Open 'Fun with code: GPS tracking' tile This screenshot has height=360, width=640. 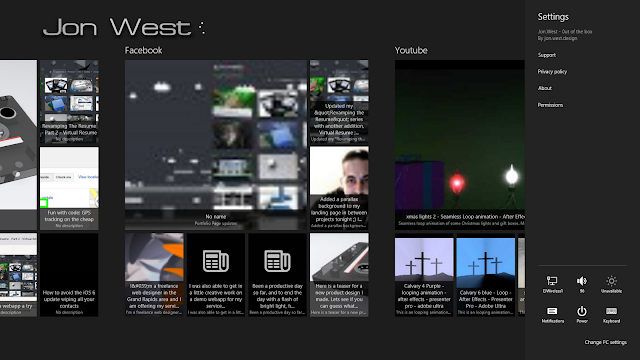(69, 188)
